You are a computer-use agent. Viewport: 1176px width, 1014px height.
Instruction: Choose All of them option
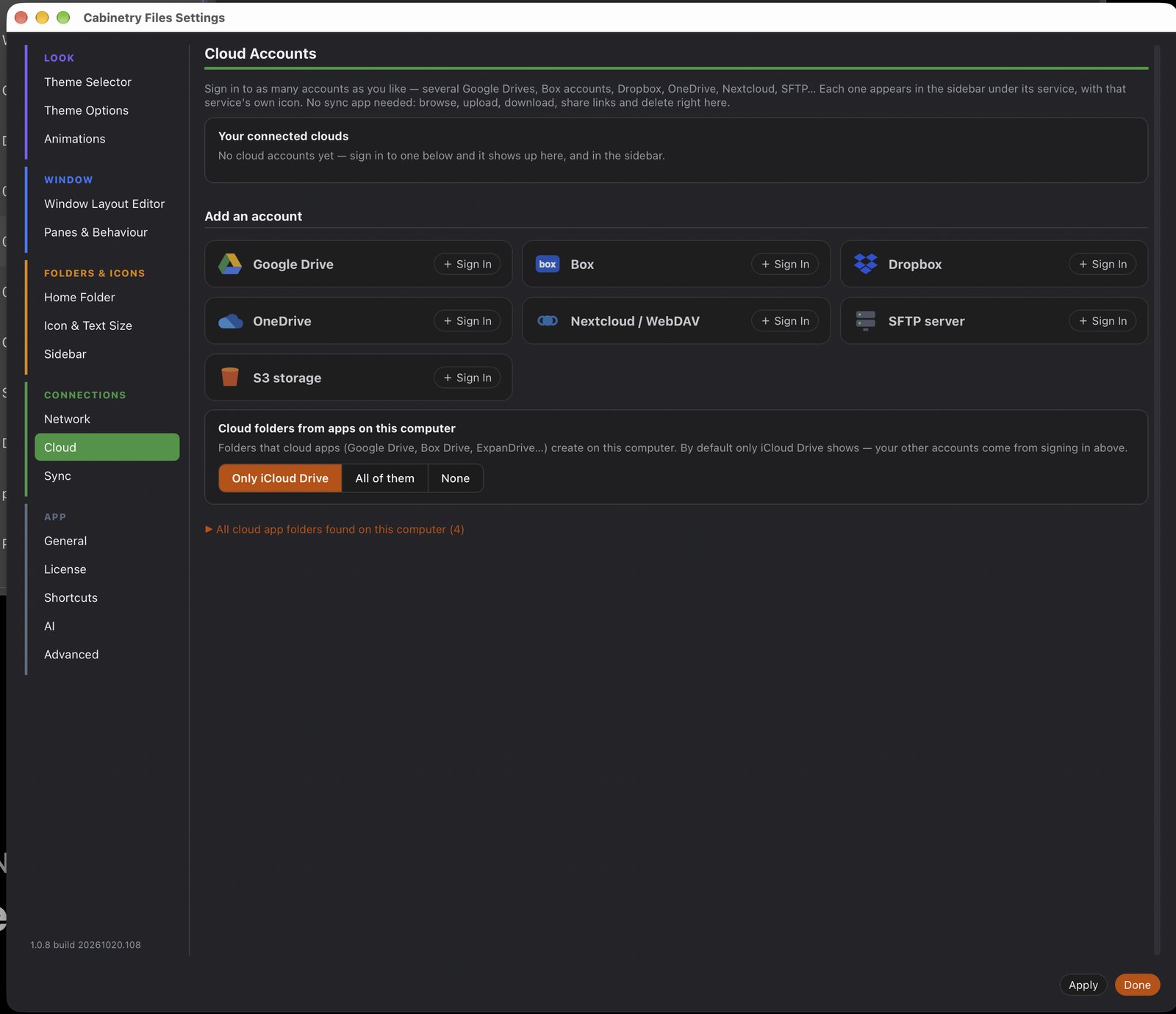[384, 478]
